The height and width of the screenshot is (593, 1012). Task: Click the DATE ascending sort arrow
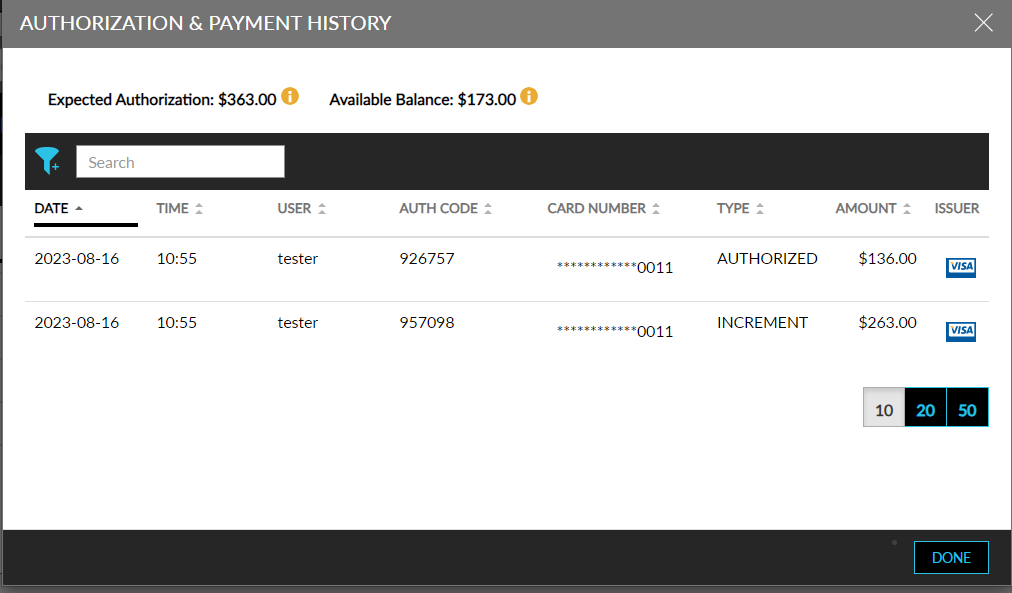click(x=80, y=208)
